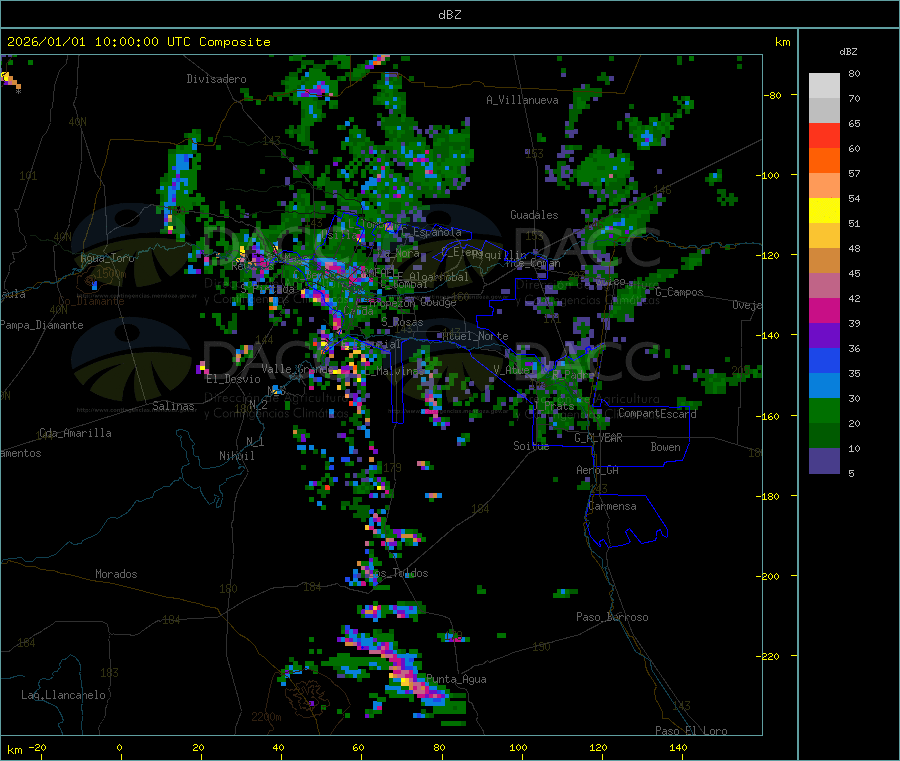
Task: Click the Nihuil map label
Action: point(237,456)
